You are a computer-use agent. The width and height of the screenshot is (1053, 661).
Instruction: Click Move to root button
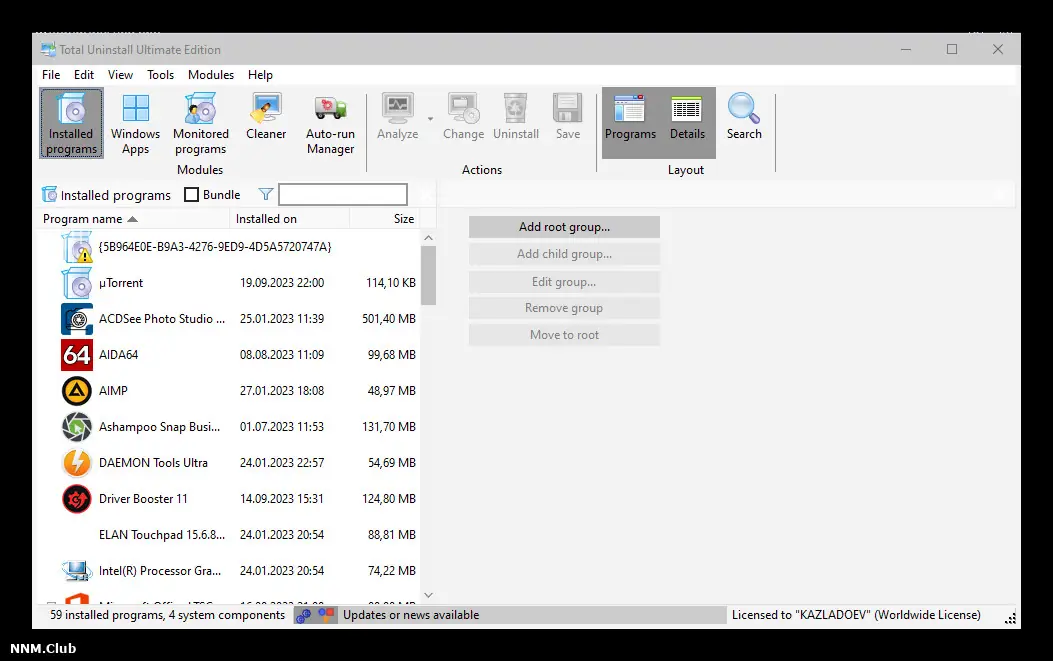coord(564,335)
